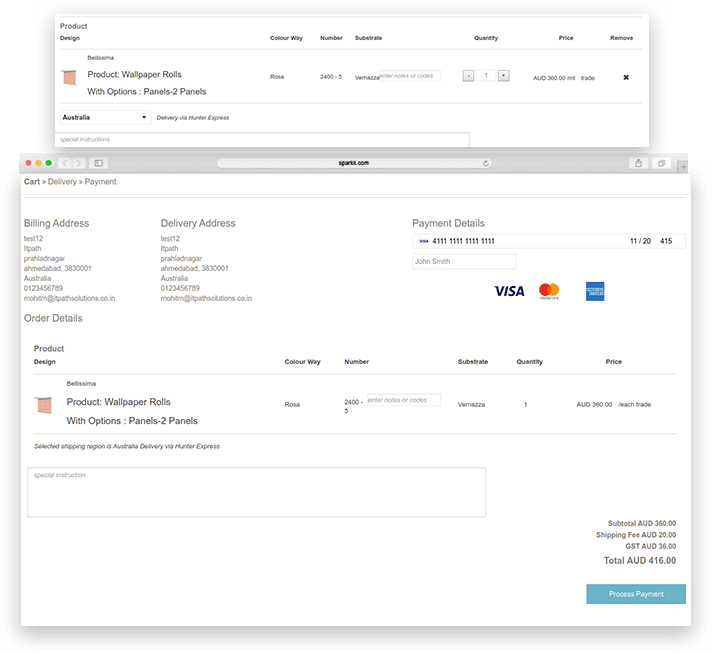Increase quantity with the plus button

[x=503, y=76]
